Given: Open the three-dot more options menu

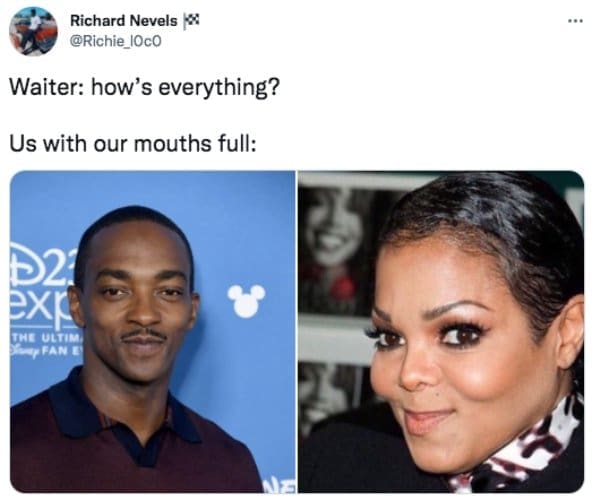Looking at the screenshot, I should tap(575, 21).
